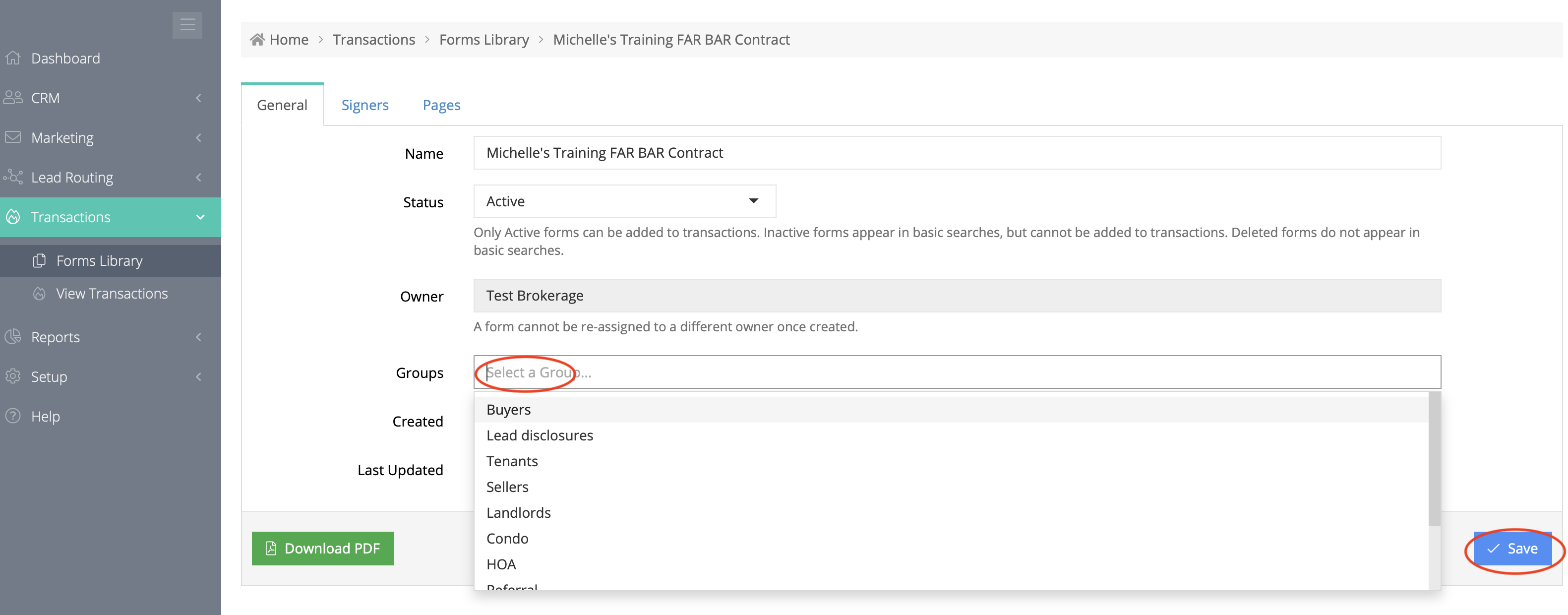Expand the CRM sidebar chevron
Image resolution: width=1568 pixels, height=615 pixels.
click(198, 98)
